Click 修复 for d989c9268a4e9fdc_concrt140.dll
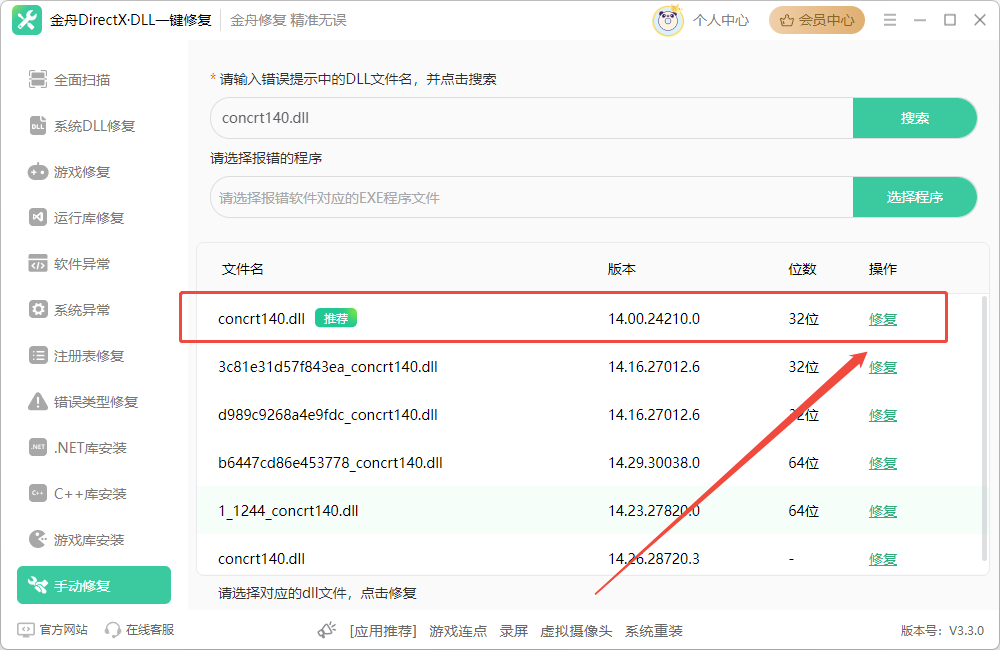This screenshot has height=650, width=1000. [883, 415]
